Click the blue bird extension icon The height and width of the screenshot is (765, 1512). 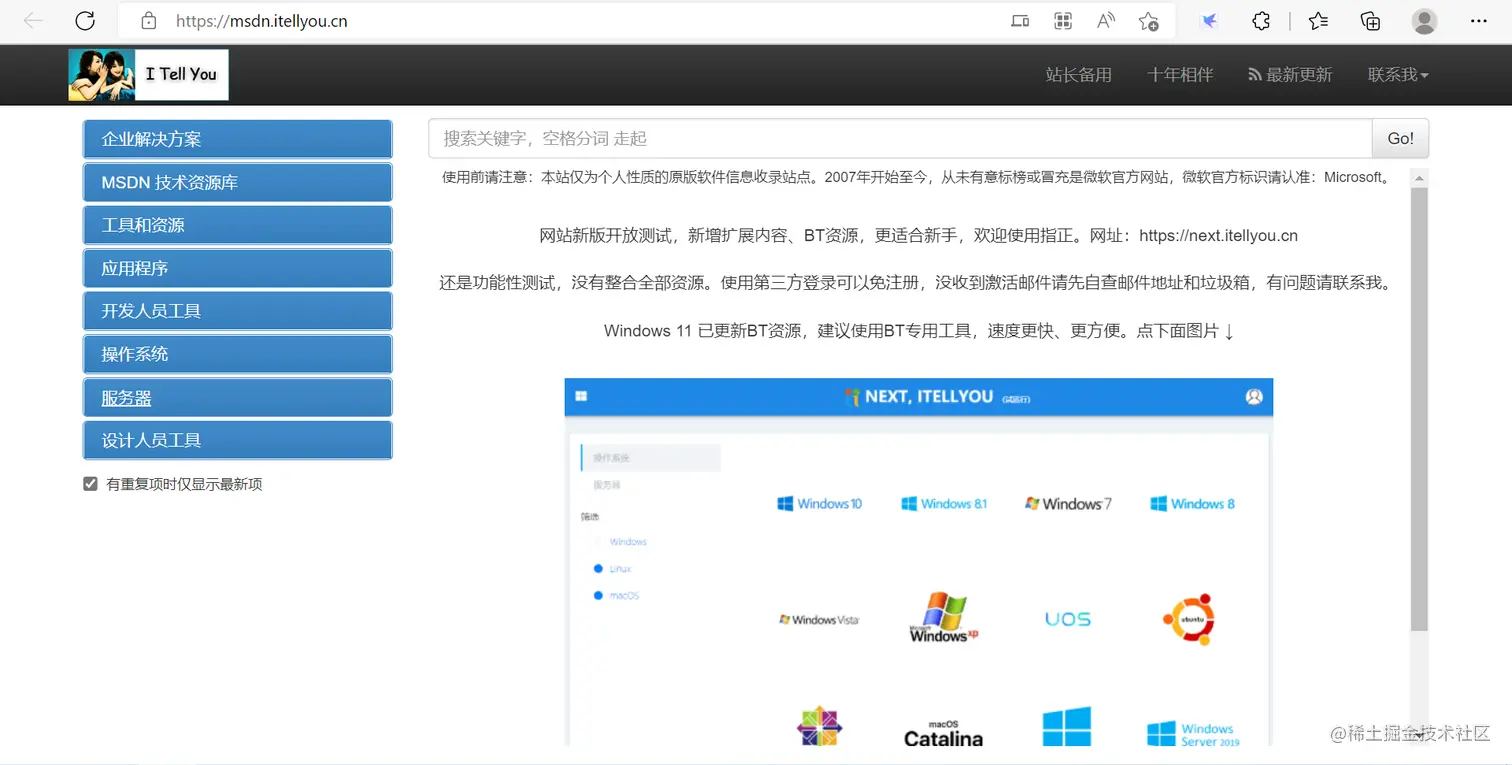pyautogui.click(x=1210, y=20)
